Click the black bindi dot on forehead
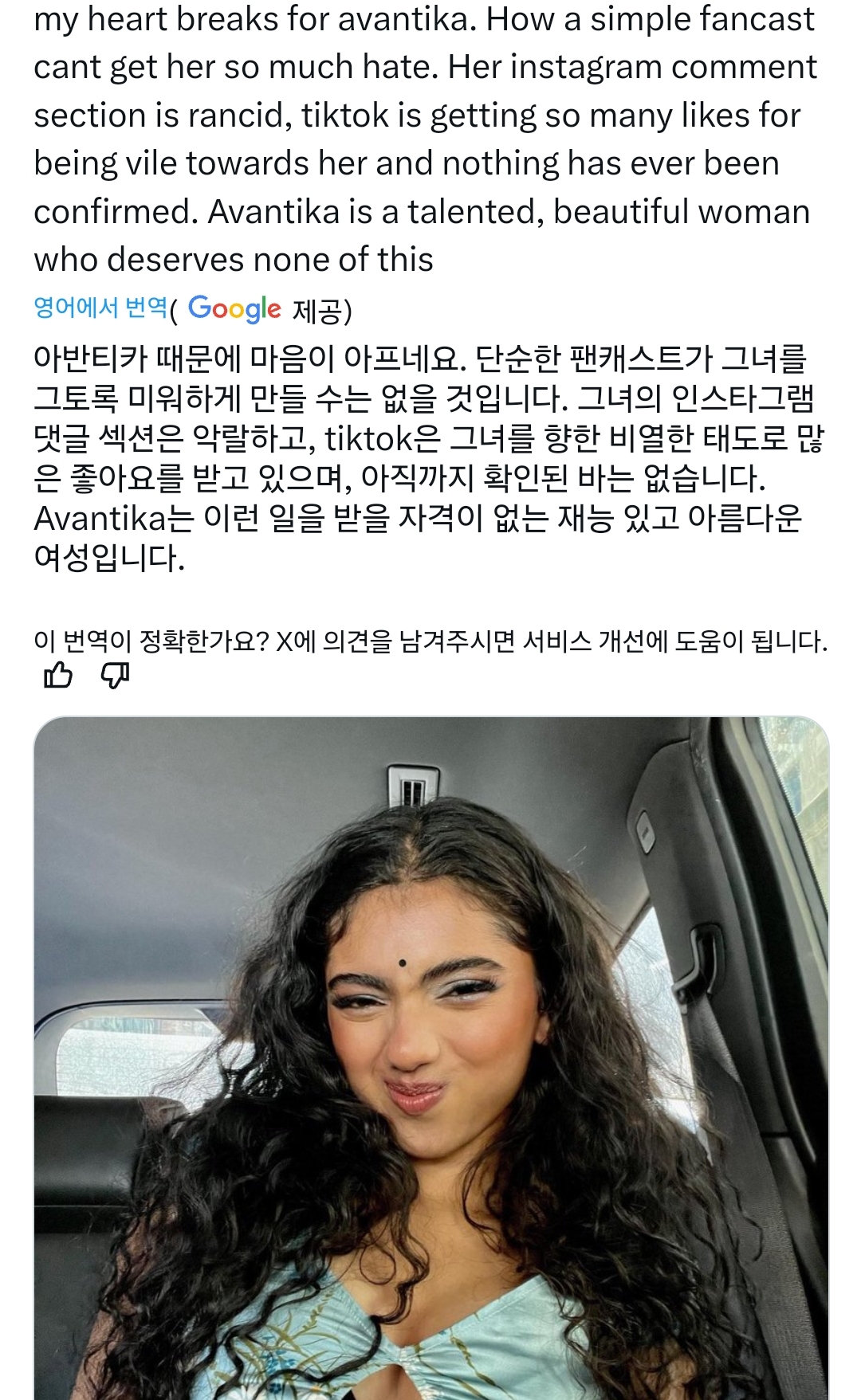Viewport: 861px width, 1400px height. (403, 964)
